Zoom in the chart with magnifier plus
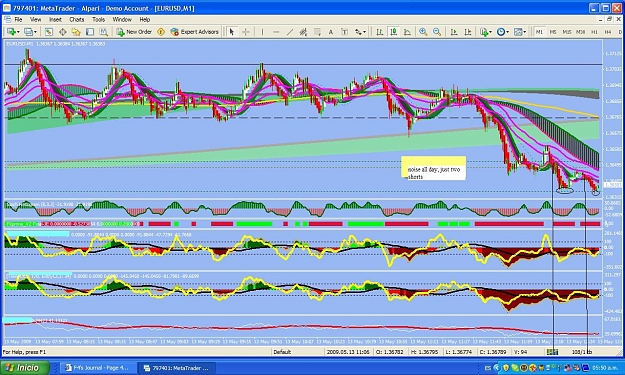This screenshot has height=375, width=625. [x=423, y=32]
